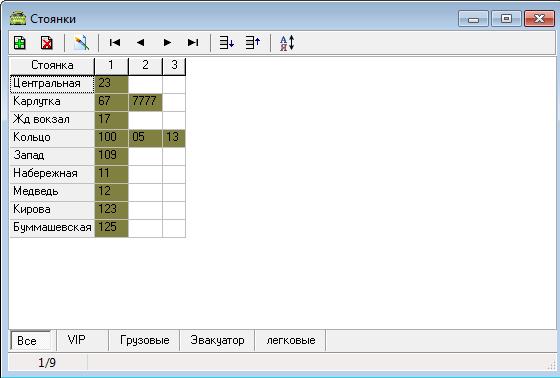Image resolution: width=560 pixels, height=378 pixels.
Task: Click the move row up icon
Action: point(253,43)
